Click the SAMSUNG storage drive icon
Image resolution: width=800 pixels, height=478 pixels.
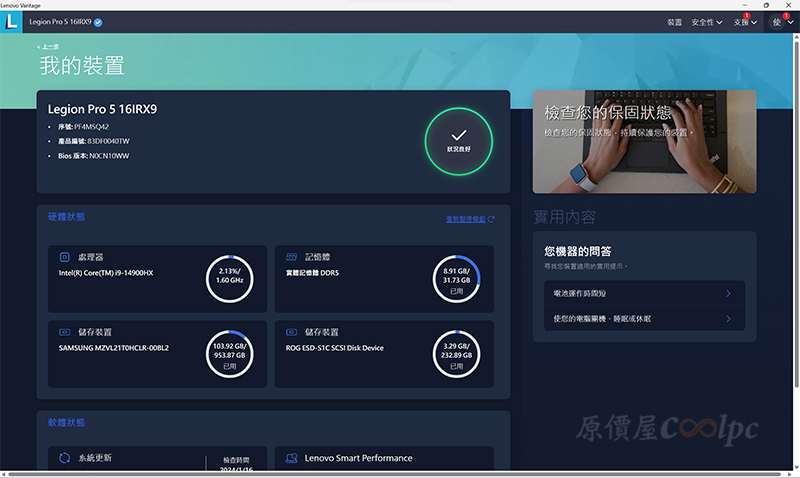pos(65,333)
